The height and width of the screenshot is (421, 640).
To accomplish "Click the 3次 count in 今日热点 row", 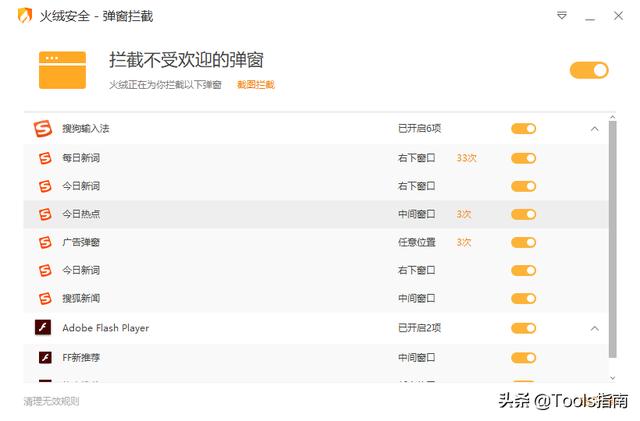I will (x=464, y=214).
